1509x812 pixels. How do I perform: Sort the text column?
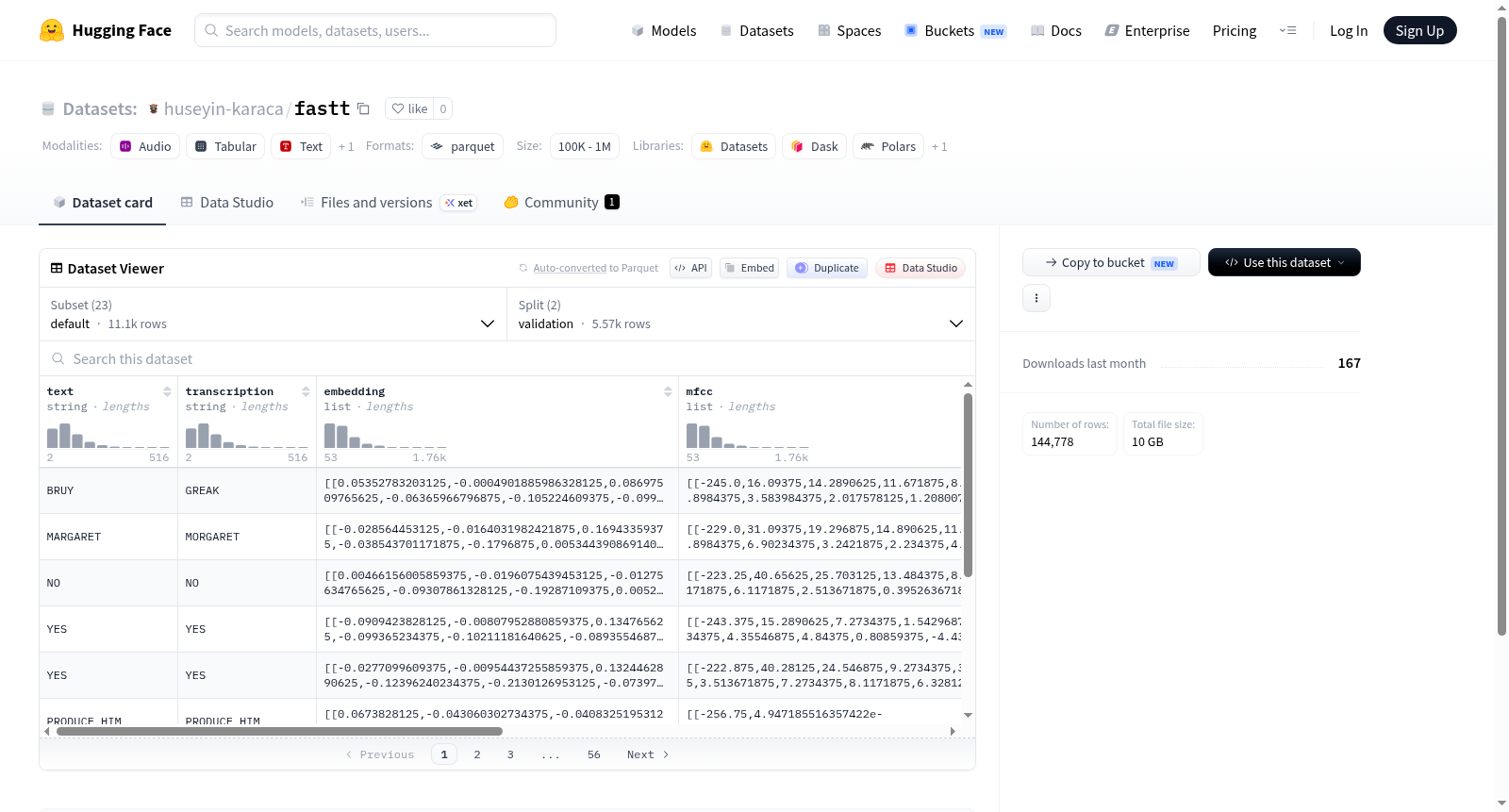point(167,391)
